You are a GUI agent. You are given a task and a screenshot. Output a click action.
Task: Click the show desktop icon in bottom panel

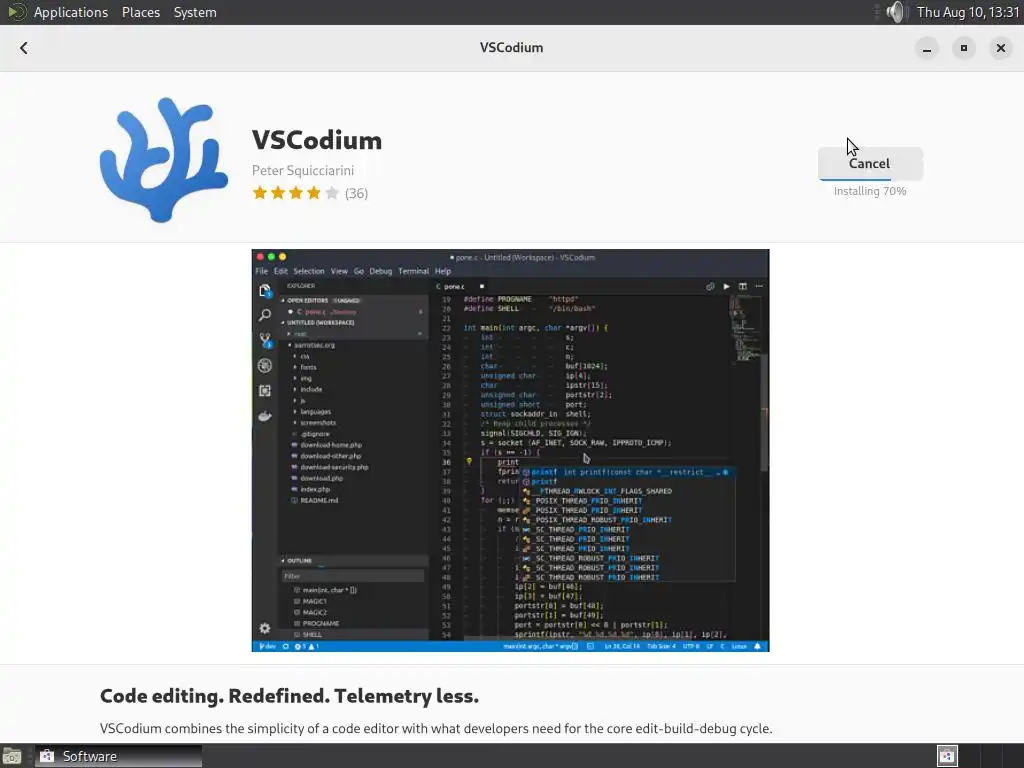12,756
